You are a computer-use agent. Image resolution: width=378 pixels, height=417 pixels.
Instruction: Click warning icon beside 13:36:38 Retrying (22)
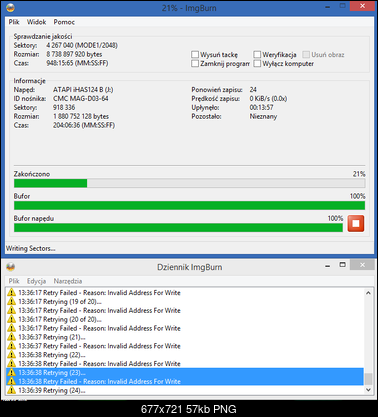tap(11, 355)
